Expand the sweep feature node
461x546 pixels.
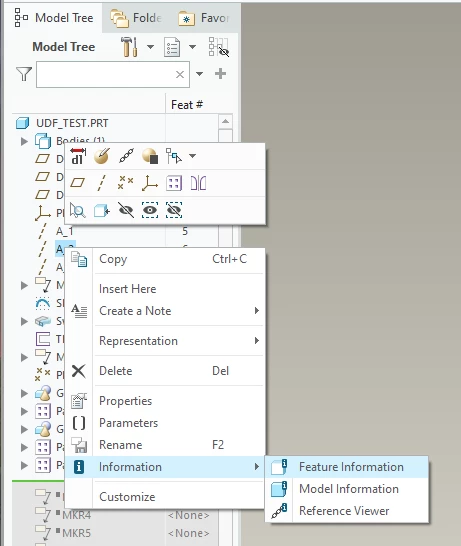click(24, 321)
